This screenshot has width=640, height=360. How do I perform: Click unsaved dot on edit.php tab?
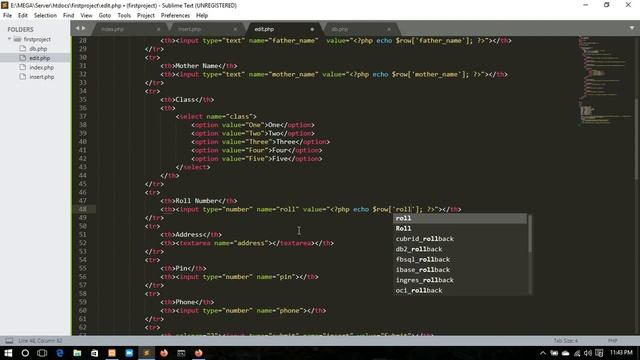(x=312, y=29)
